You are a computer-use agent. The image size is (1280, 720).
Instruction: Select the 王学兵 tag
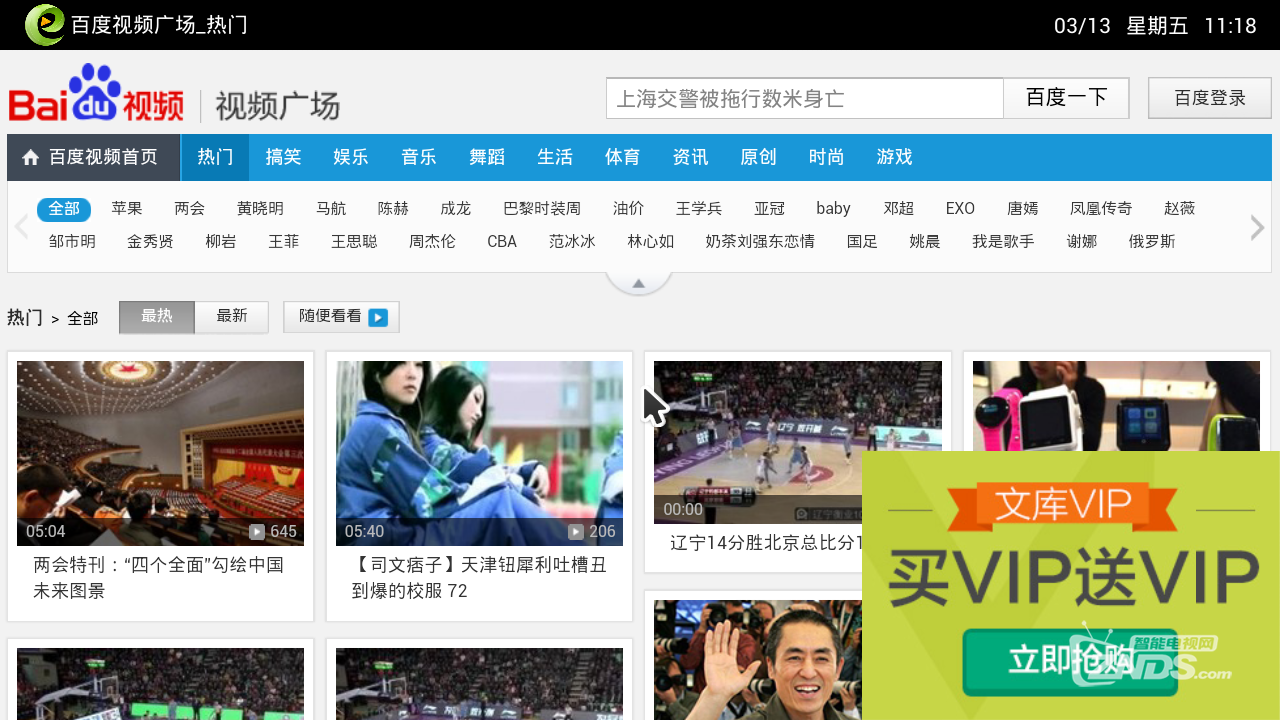point(699,209)
